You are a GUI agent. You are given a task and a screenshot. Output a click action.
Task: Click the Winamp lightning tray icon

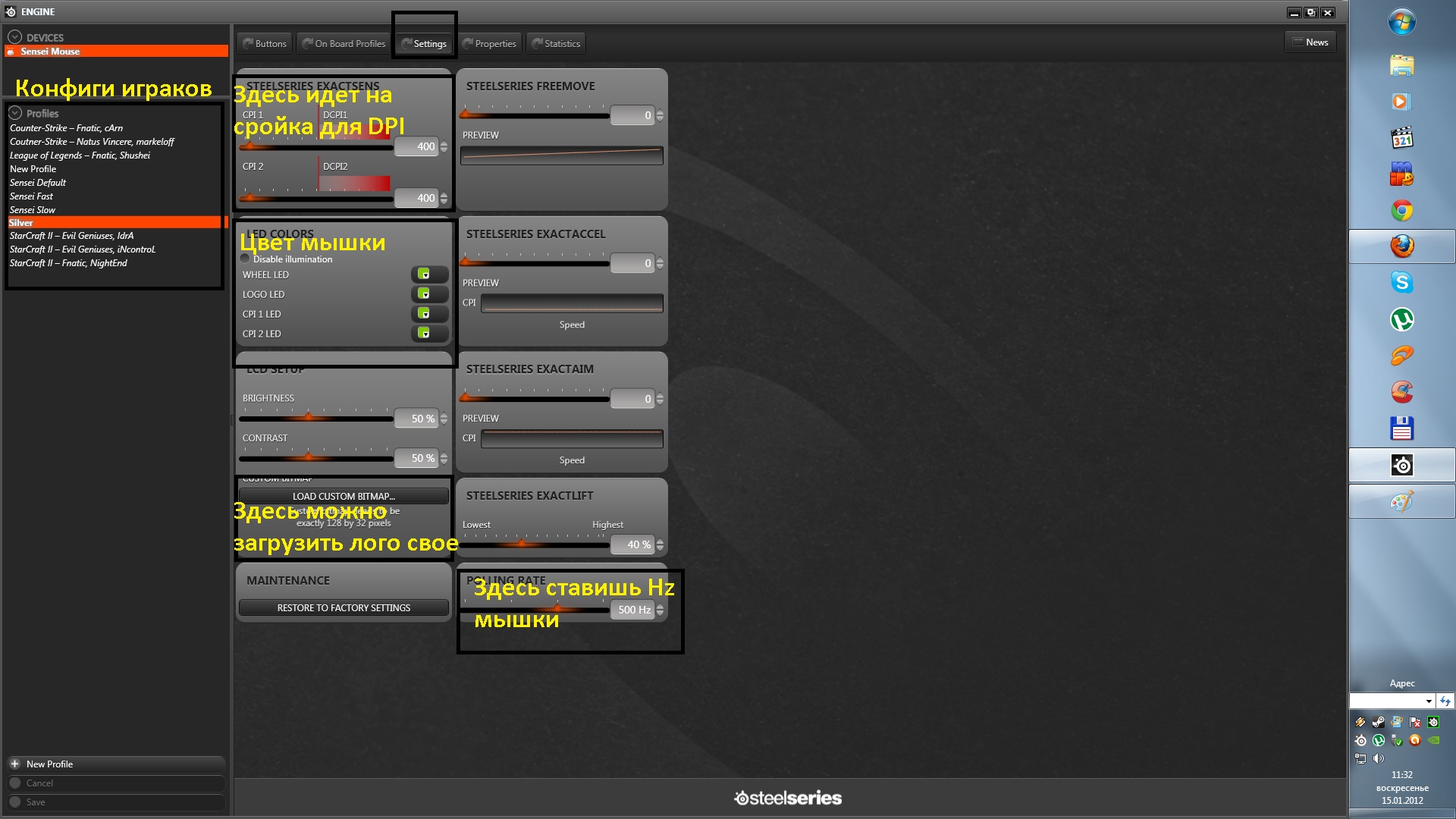click(1360, 722)
